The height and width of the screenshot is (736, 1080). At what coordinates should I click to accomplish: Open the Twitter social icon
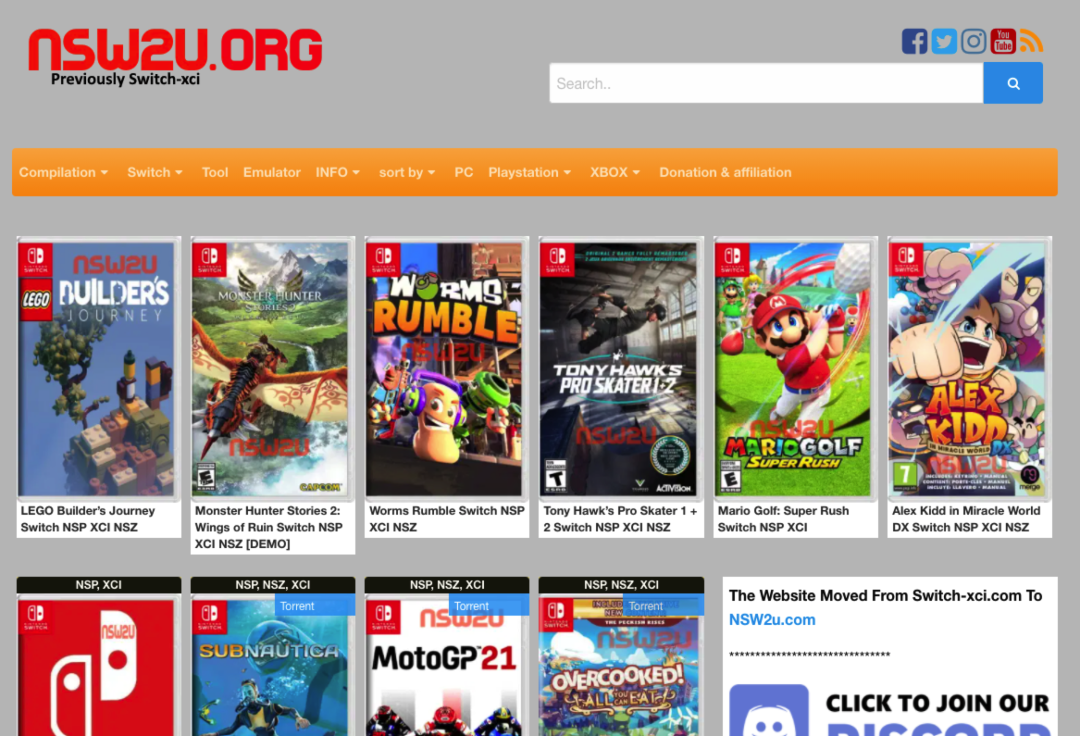point(944,41)
